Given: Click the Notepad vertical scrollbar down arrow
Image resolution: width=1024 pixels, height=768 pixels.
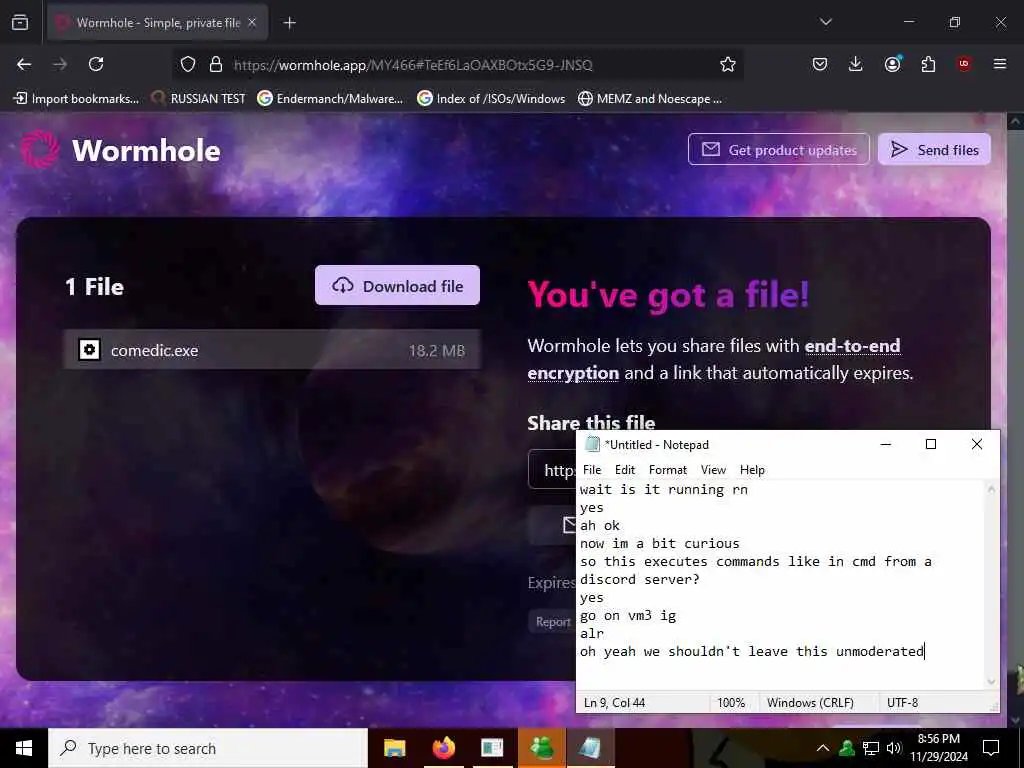Looking at the screenshot, I should tap(991, 681).
